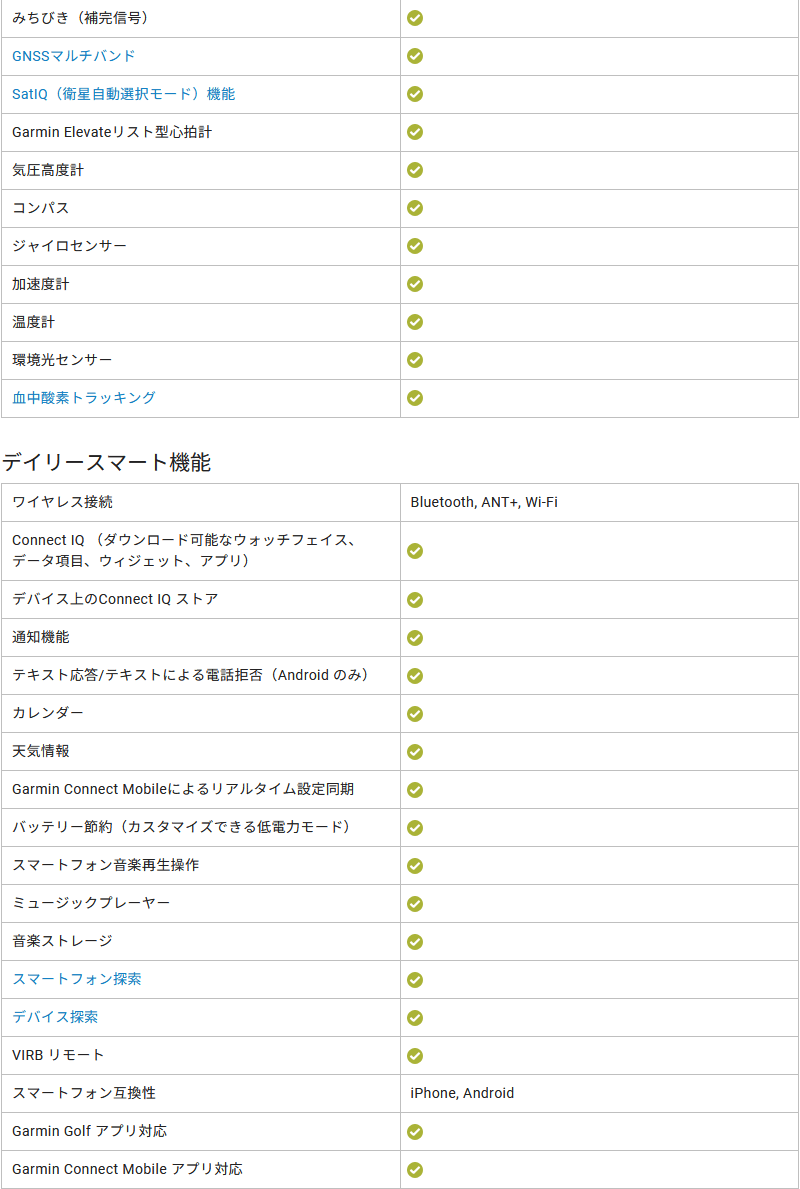
Task: Click the Garmin Elevateリスト型心拍計 row label
Action: coord(112,132)
